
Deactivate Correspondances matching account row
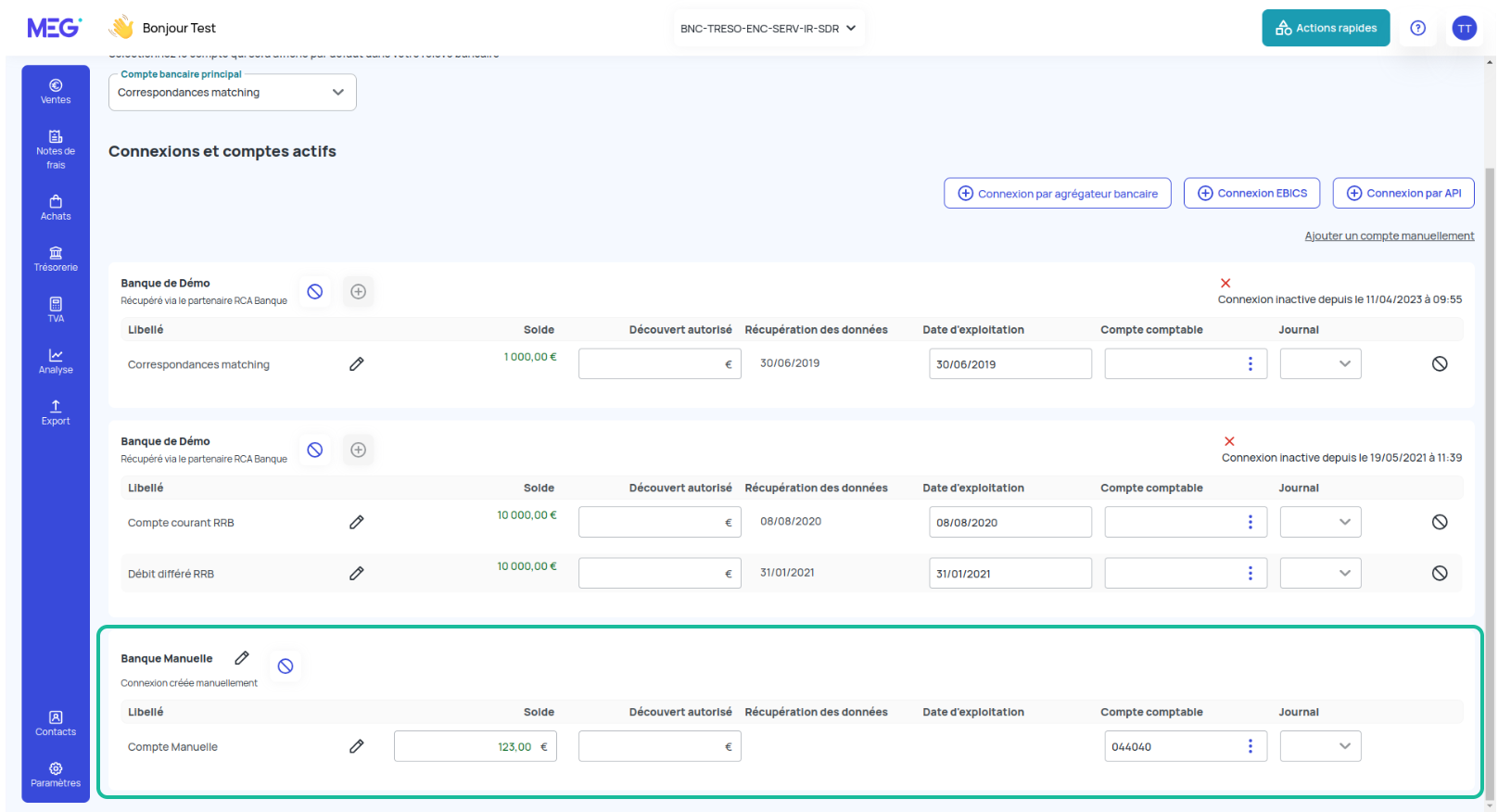tap(1440, 363)
